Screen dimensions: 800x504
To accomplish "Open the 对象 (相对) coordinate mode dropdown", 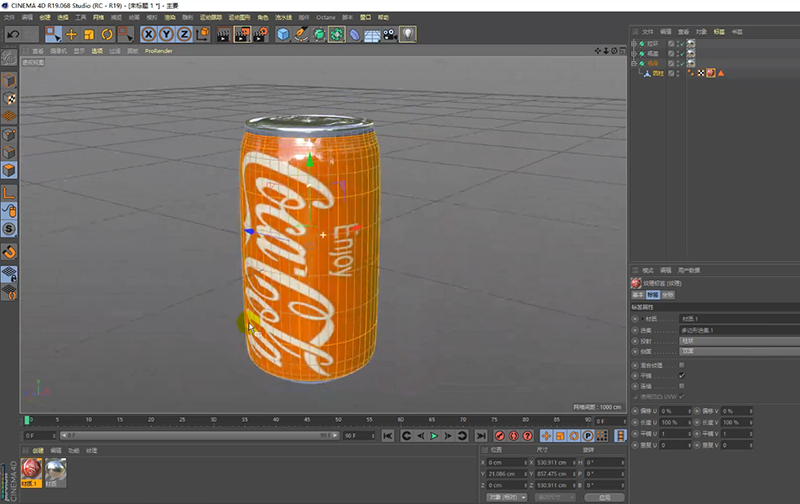I will tap(507, 497).
